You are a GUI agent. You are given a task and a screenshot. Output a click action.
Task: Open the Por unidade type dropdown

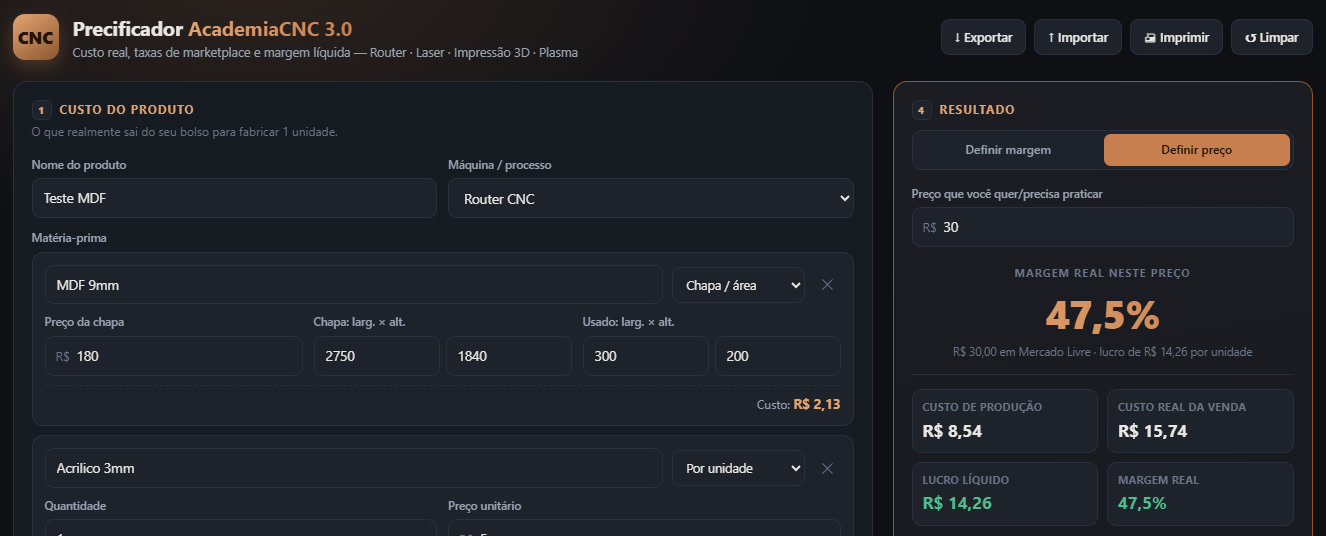point(738,468)
